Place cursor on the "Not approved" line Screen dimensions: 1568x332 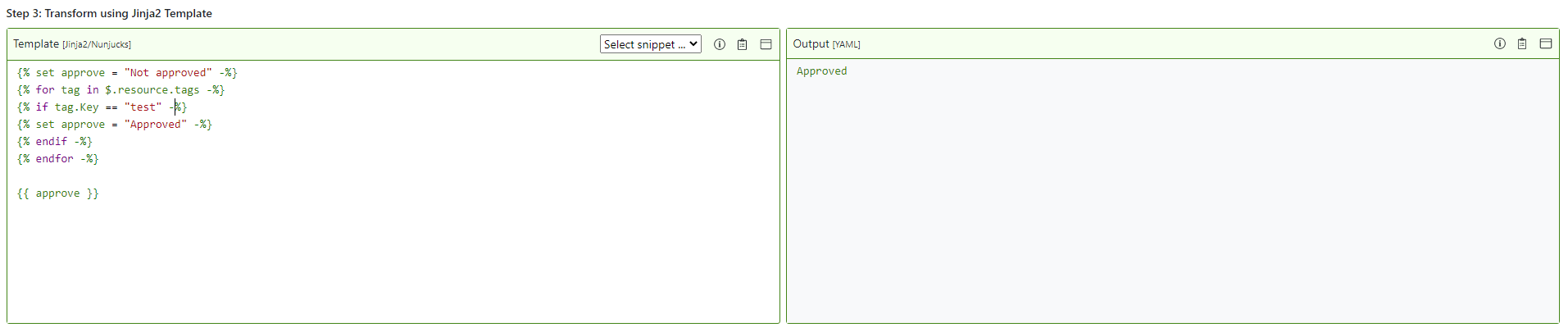(127, 73)
